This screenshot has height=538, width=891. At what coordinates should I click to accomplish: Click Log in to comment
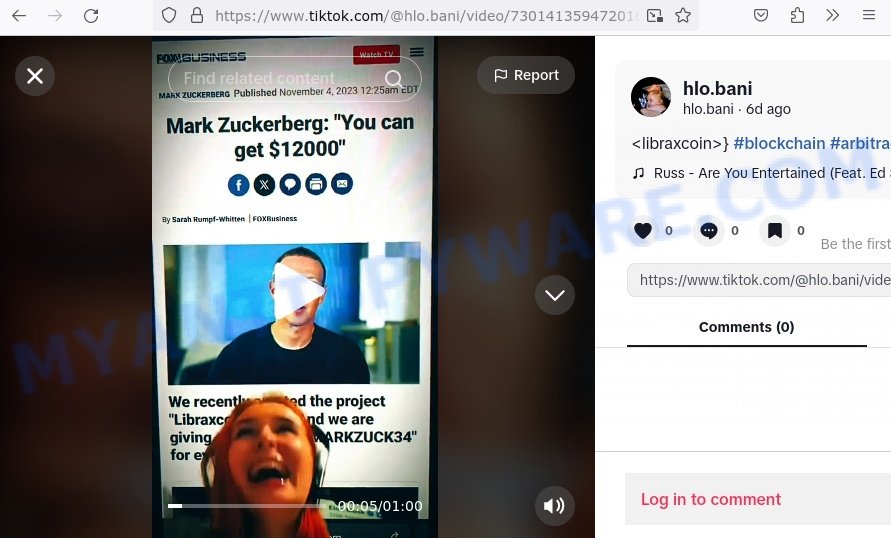711,499
